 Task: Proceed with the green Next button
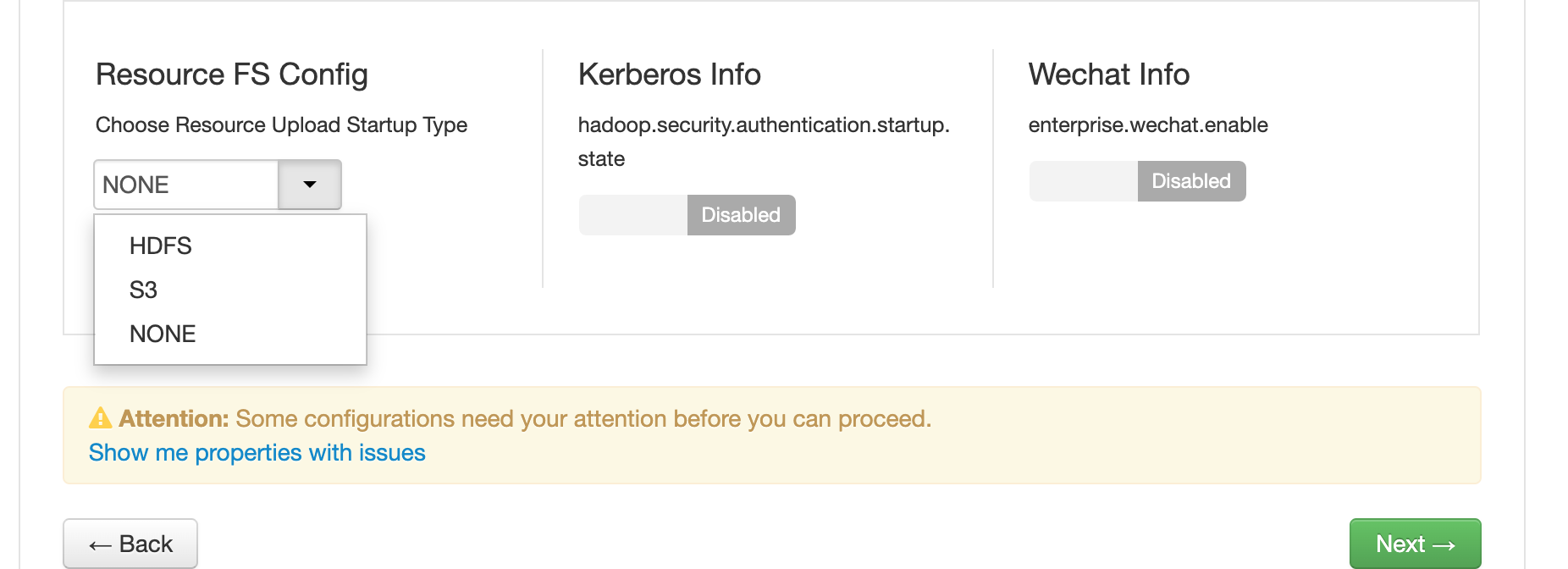click(x=1415, y=544)
